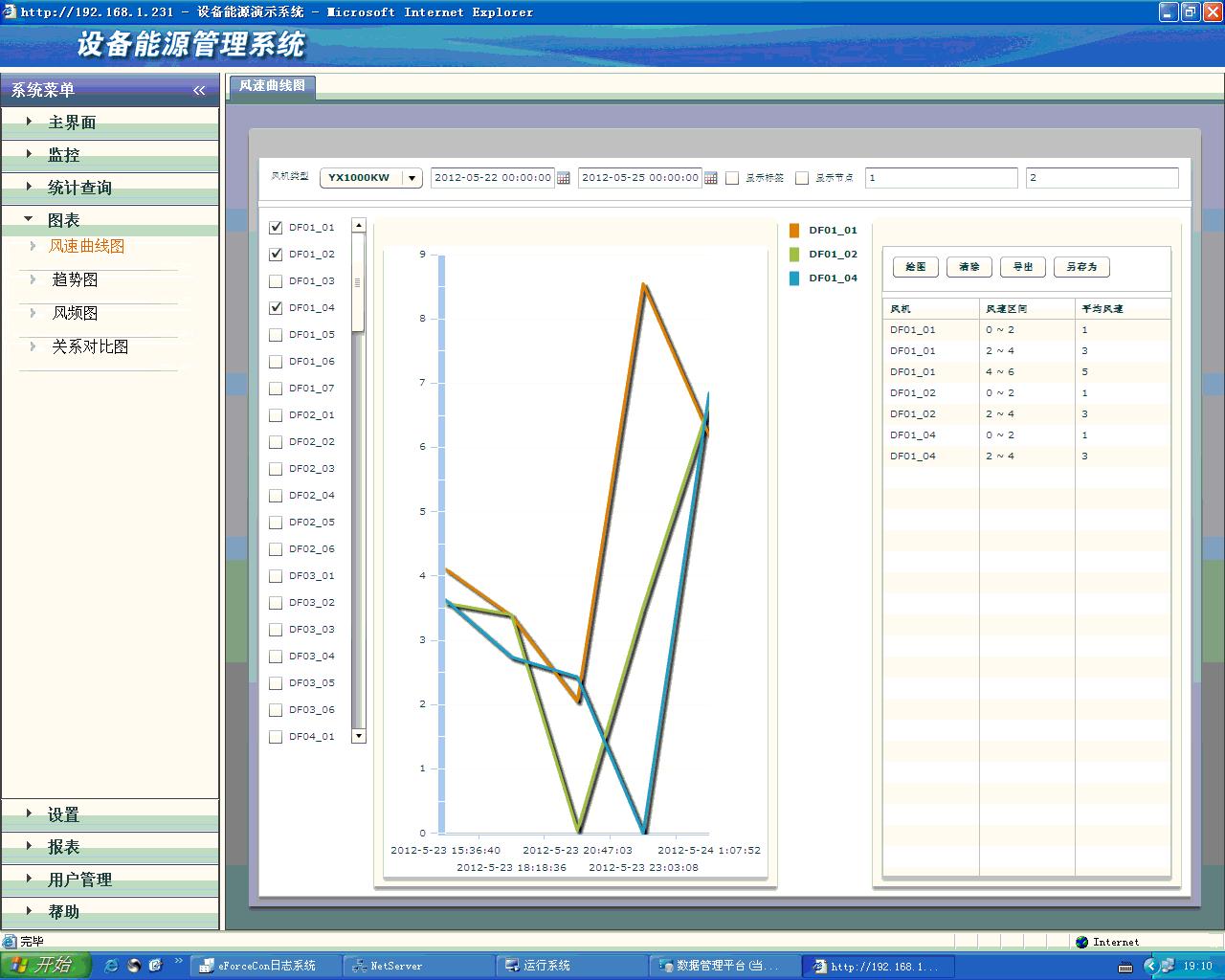Expand the 设置 menu section
Viewport: 1225px width, 980px height.
pos(63,814)
